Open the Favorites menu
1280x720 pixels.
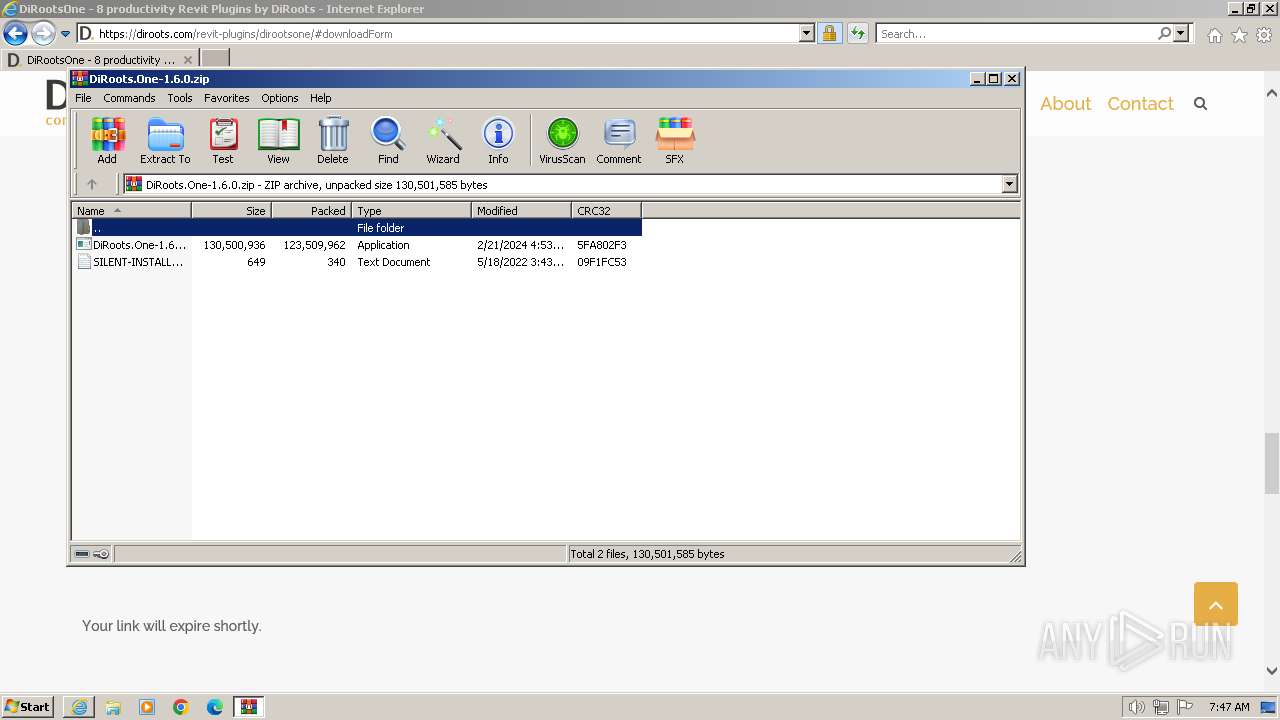(x=227, y=98)
